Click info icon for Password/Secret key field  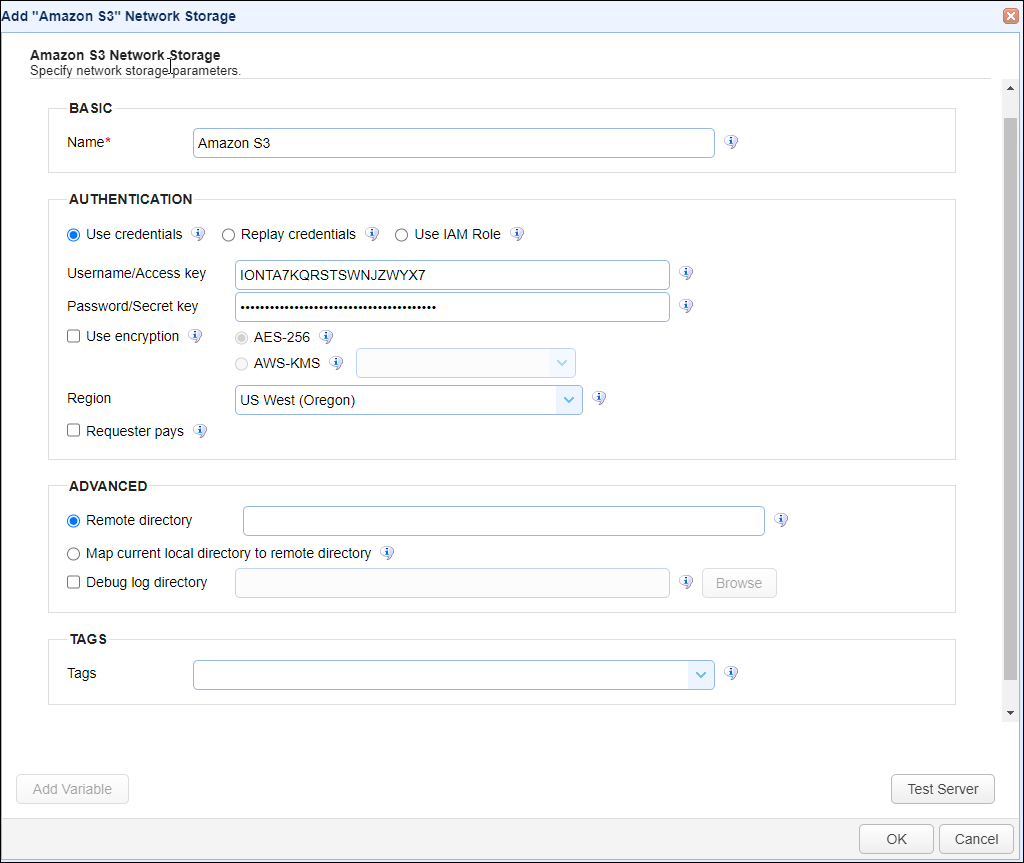(x=686, y=305)
